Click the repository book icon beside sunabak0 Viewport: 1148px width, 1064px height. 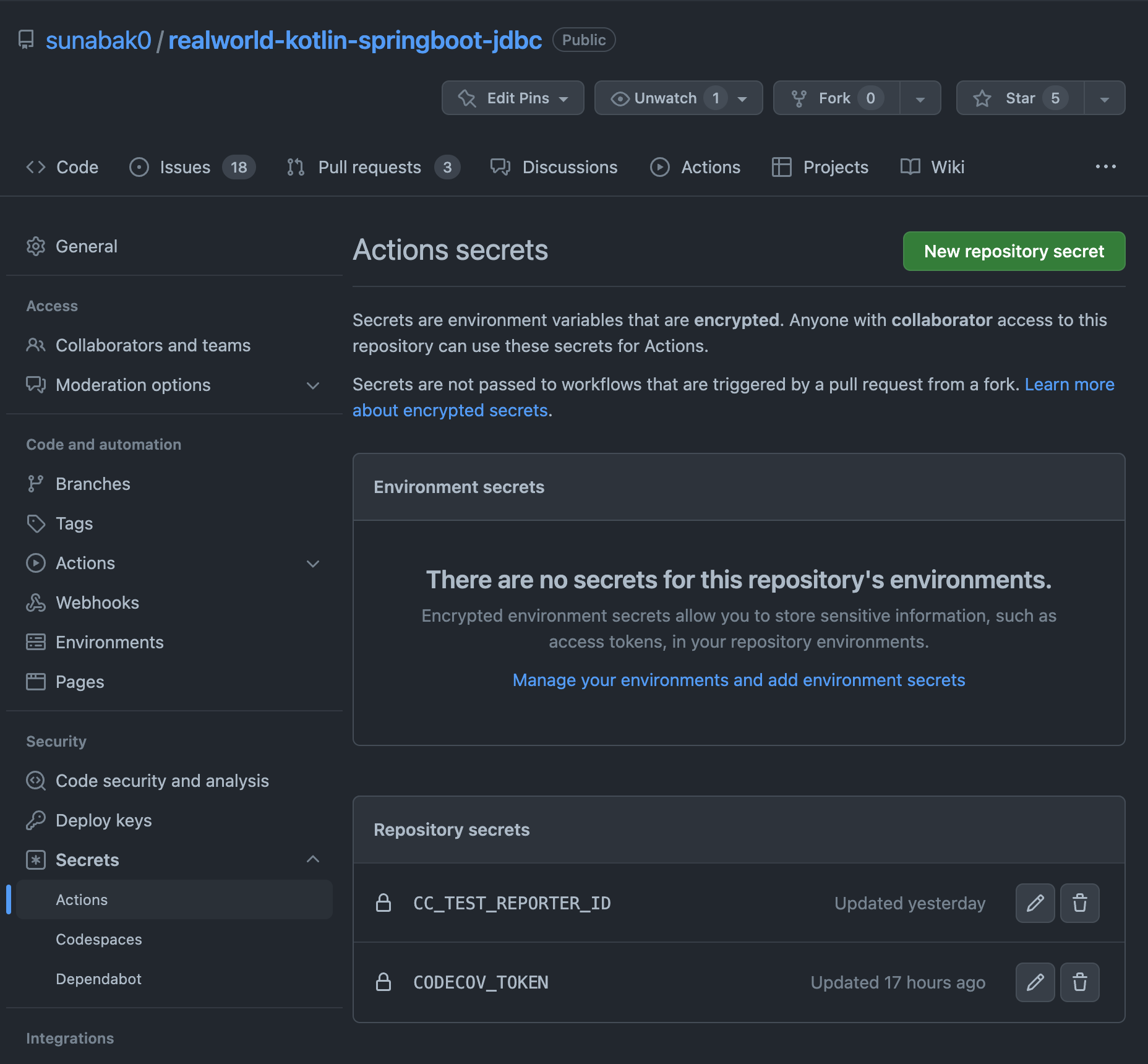26,39
